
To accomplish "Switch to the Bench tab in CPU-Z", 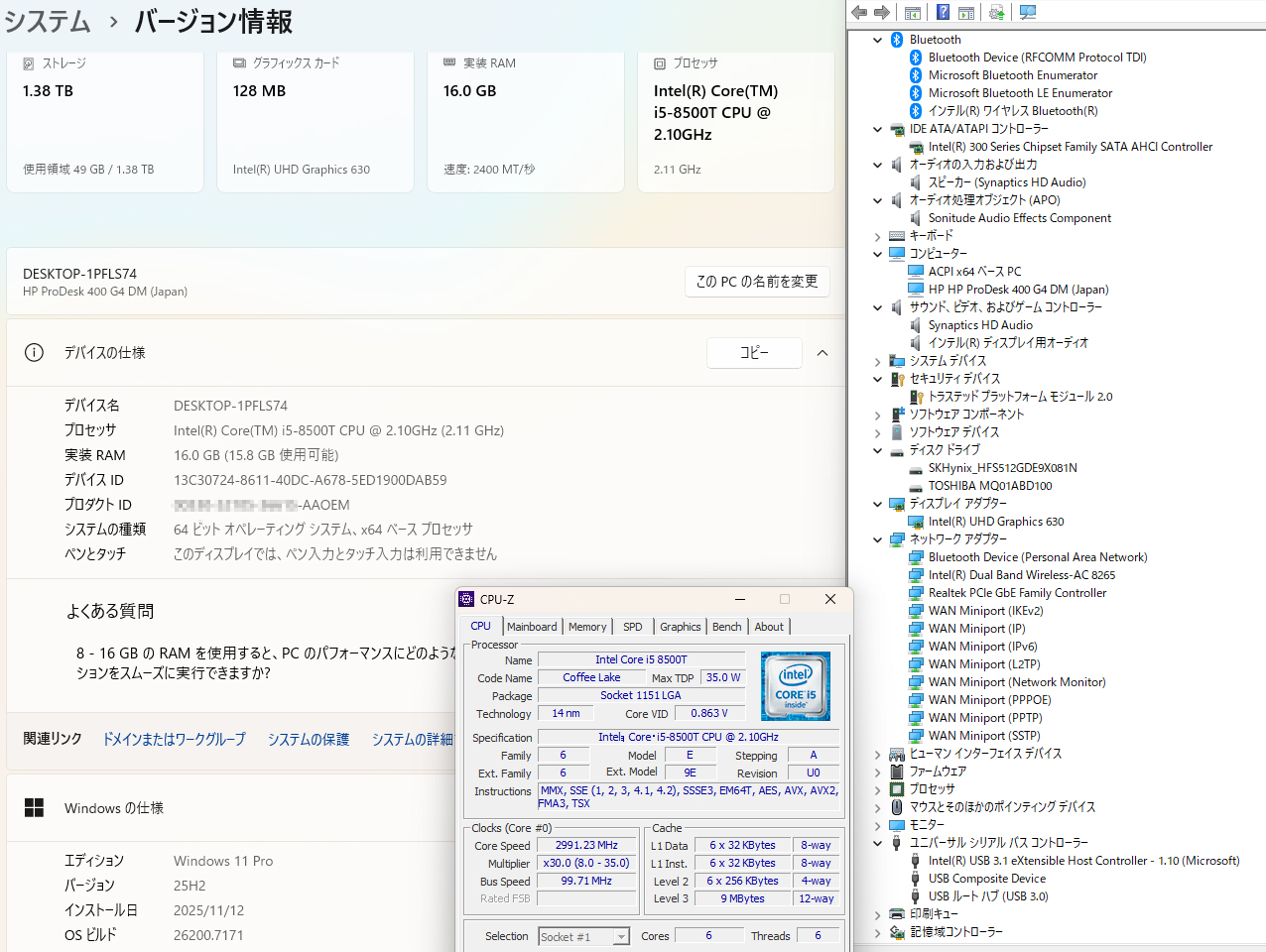I will pos(726,627).
